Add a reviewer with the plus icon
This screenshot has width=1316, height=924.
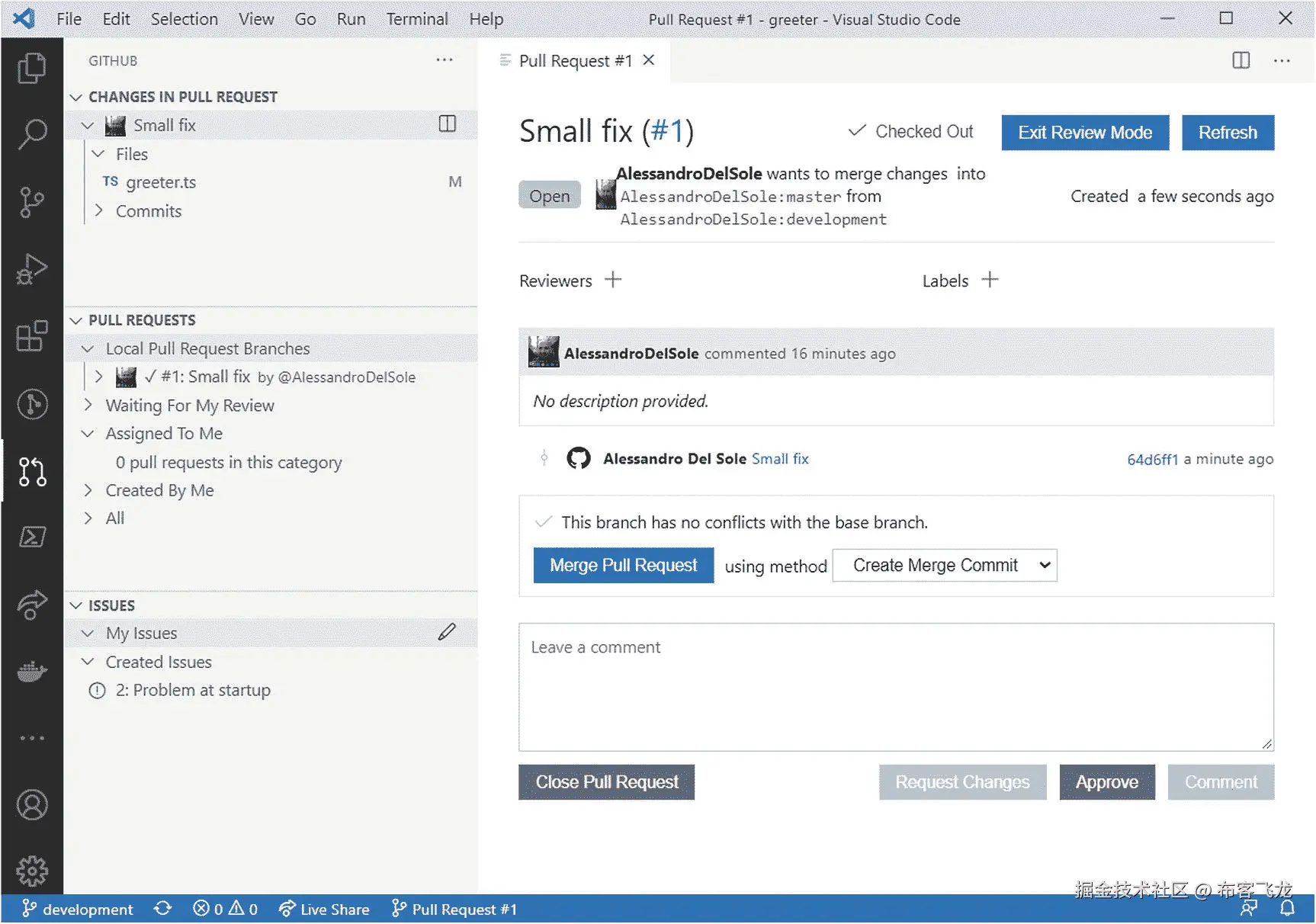point(613,280)
